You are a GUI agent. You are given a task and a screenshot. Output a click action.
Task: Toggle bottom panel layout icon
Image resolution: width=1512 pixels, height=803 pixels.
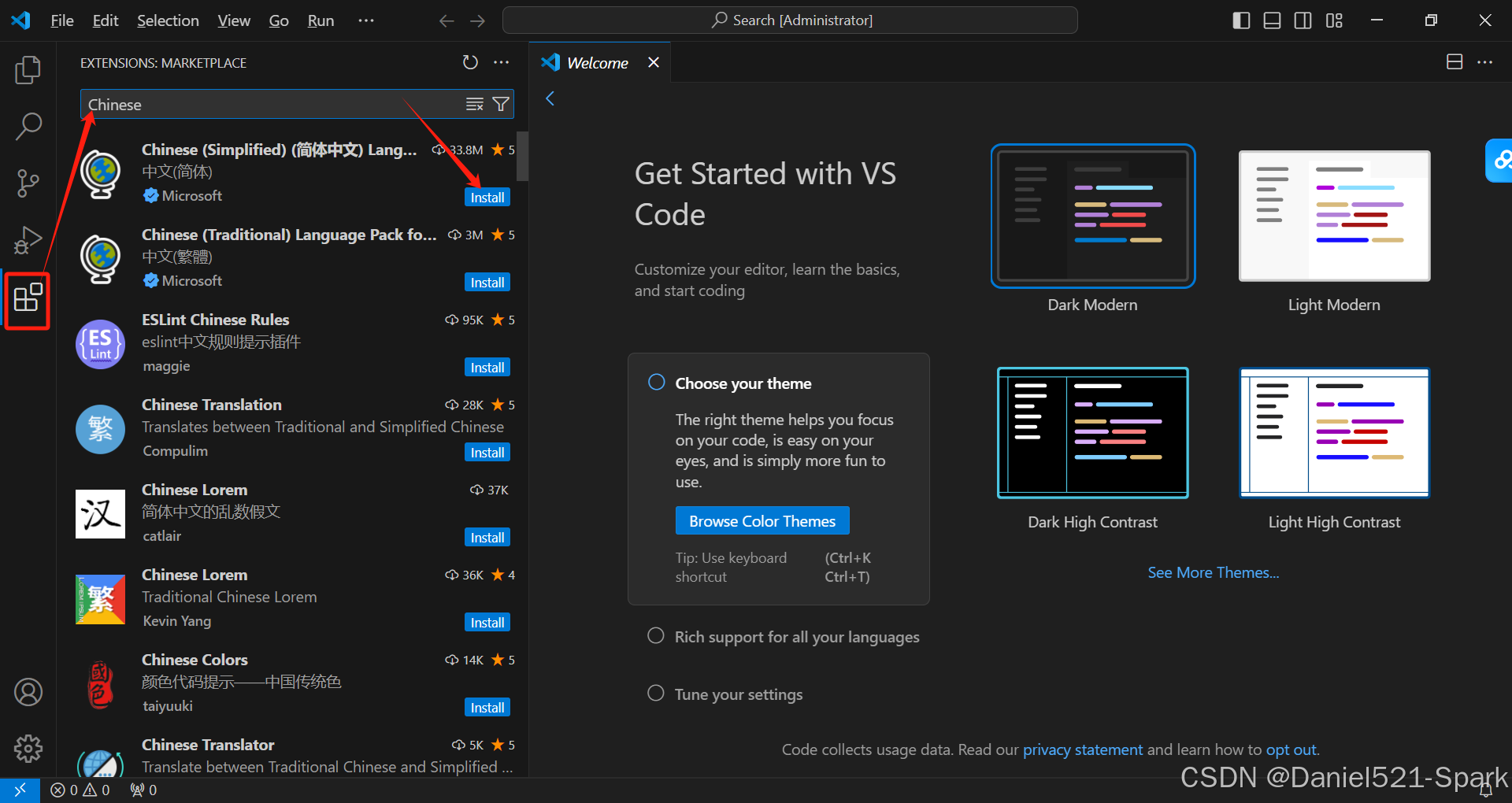(x=1272, y=20)
